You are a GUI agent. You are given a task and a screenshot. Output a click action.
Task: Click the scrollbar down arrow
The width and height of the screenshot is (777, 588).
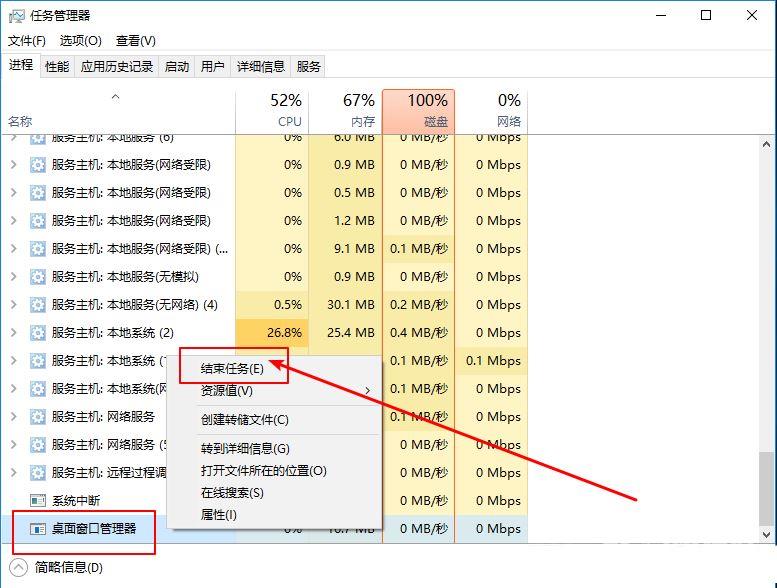coord(766,535)
